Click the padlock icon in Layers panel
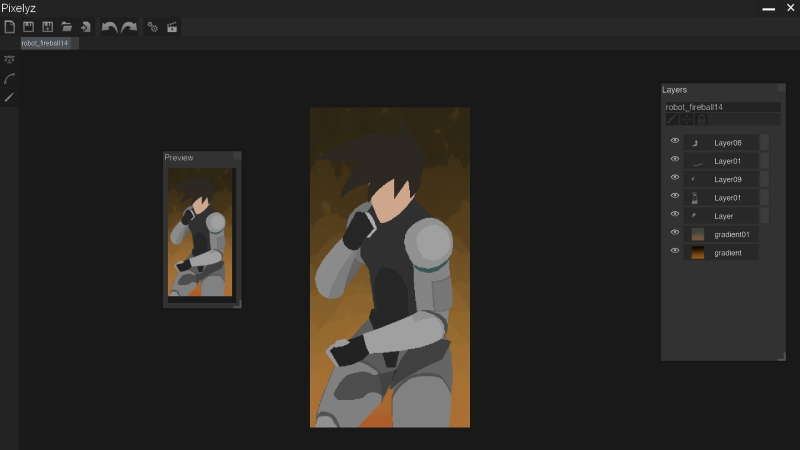Viewport: 800px width, 450px height. click(x=702, y=119)
